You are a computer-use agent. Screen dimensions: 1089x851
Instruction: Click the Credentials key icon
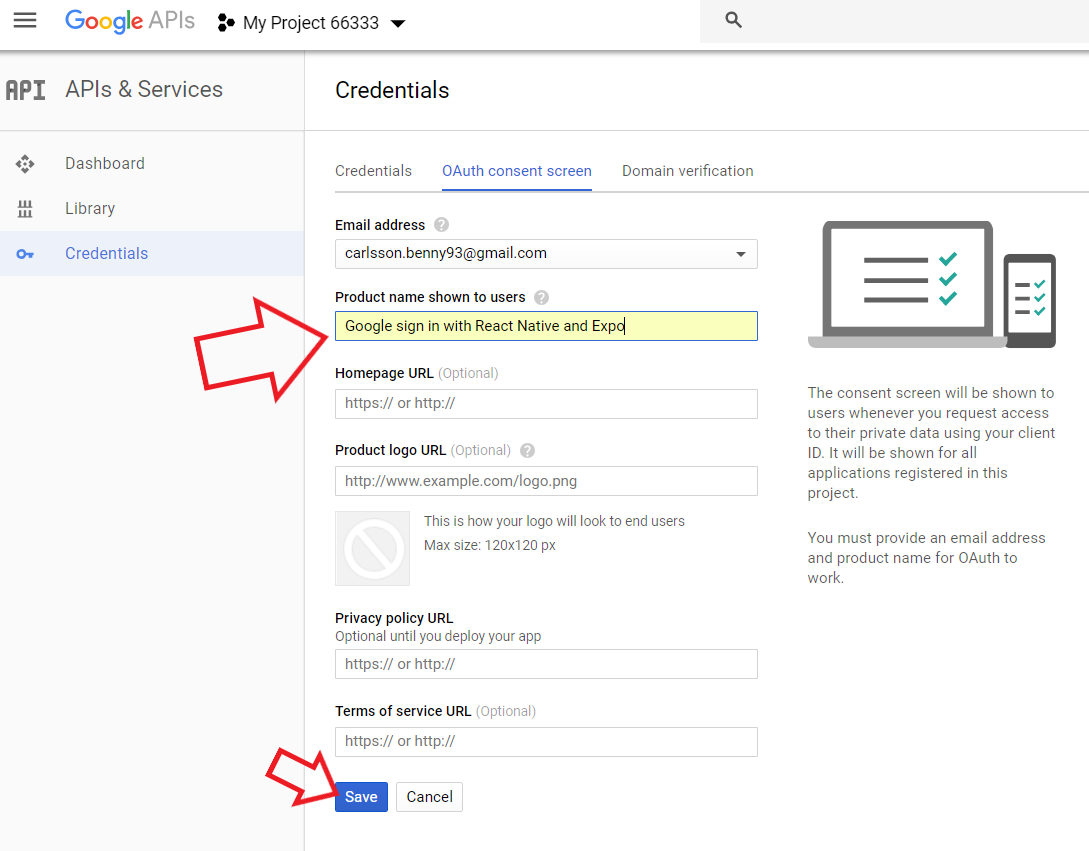click(25, 254)
